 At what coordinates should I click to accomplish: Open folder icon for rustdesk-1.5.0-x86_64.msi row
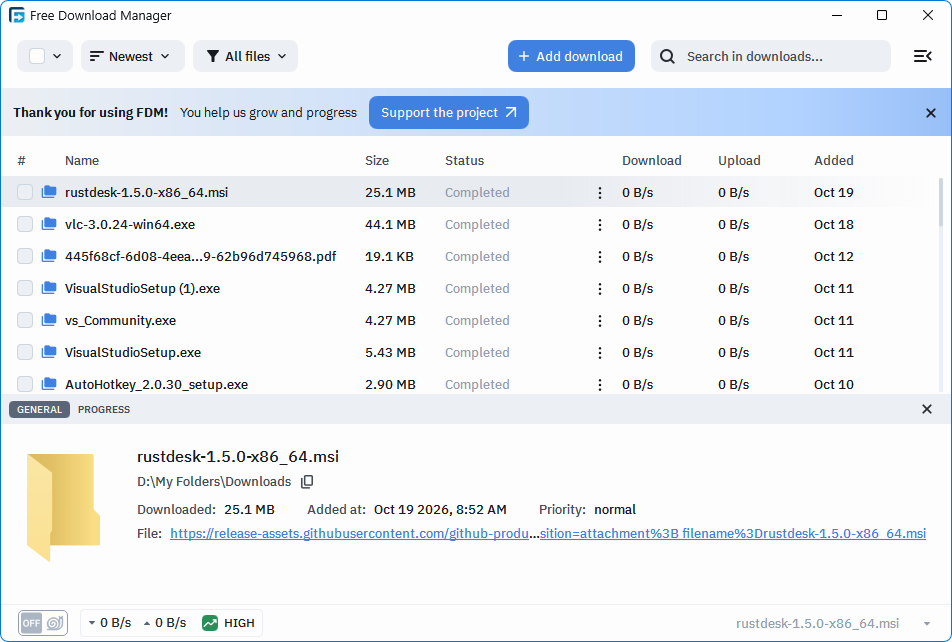(x=49, y=192)
